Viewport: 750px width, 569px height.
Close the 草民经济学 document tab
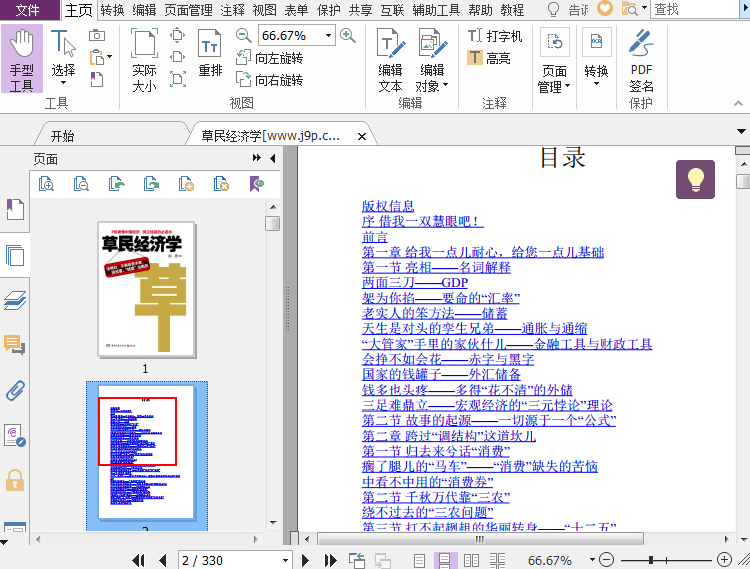[362, 136]
